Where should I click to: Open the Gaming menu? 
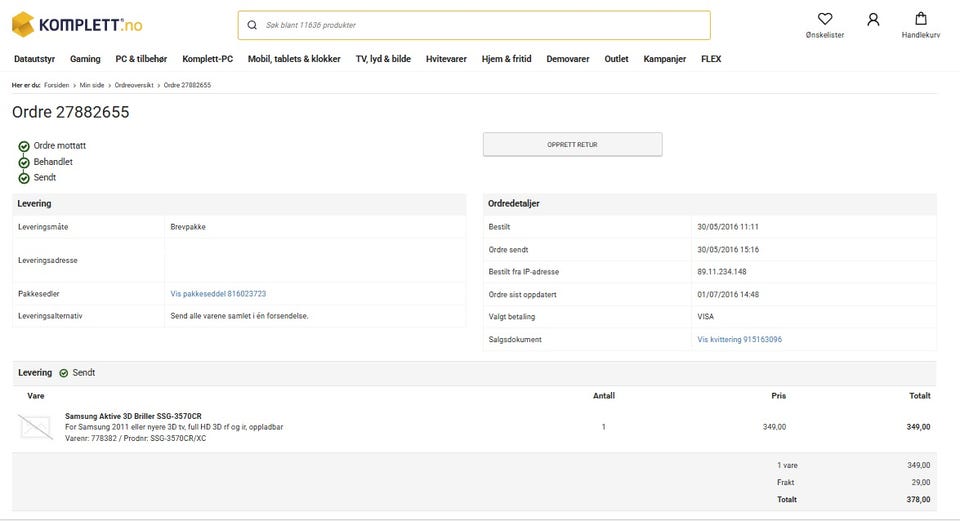pyautogui.click(x=85, y=59)
